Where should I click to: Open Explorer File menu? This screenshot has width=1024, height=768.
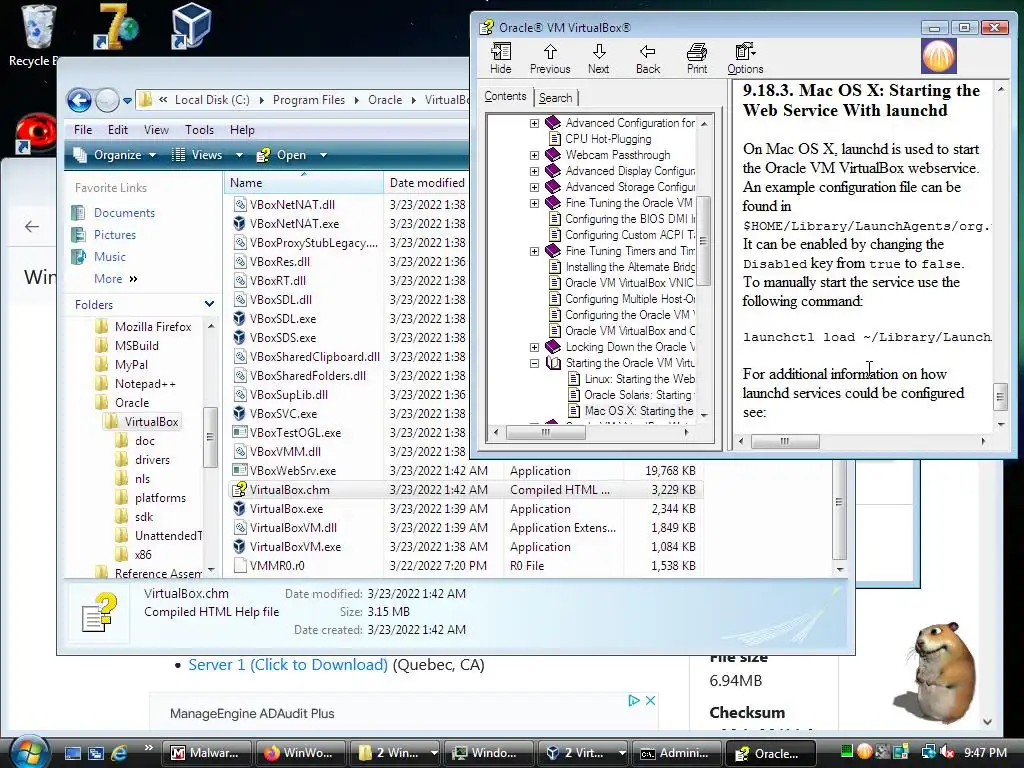tap(83, 130)
